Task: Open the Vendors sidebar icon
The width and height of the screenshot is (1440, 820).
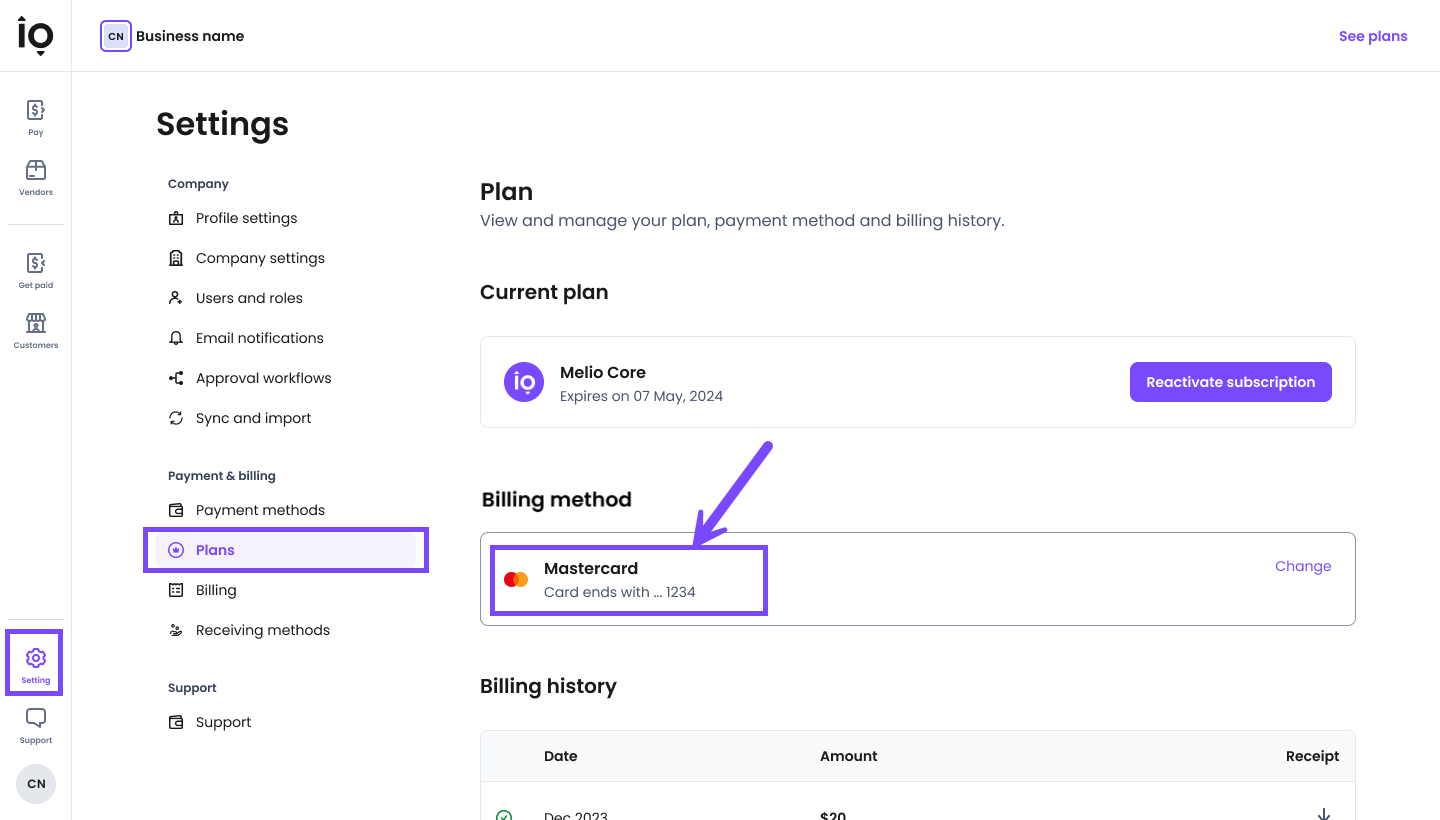Action: coord(36,170)
